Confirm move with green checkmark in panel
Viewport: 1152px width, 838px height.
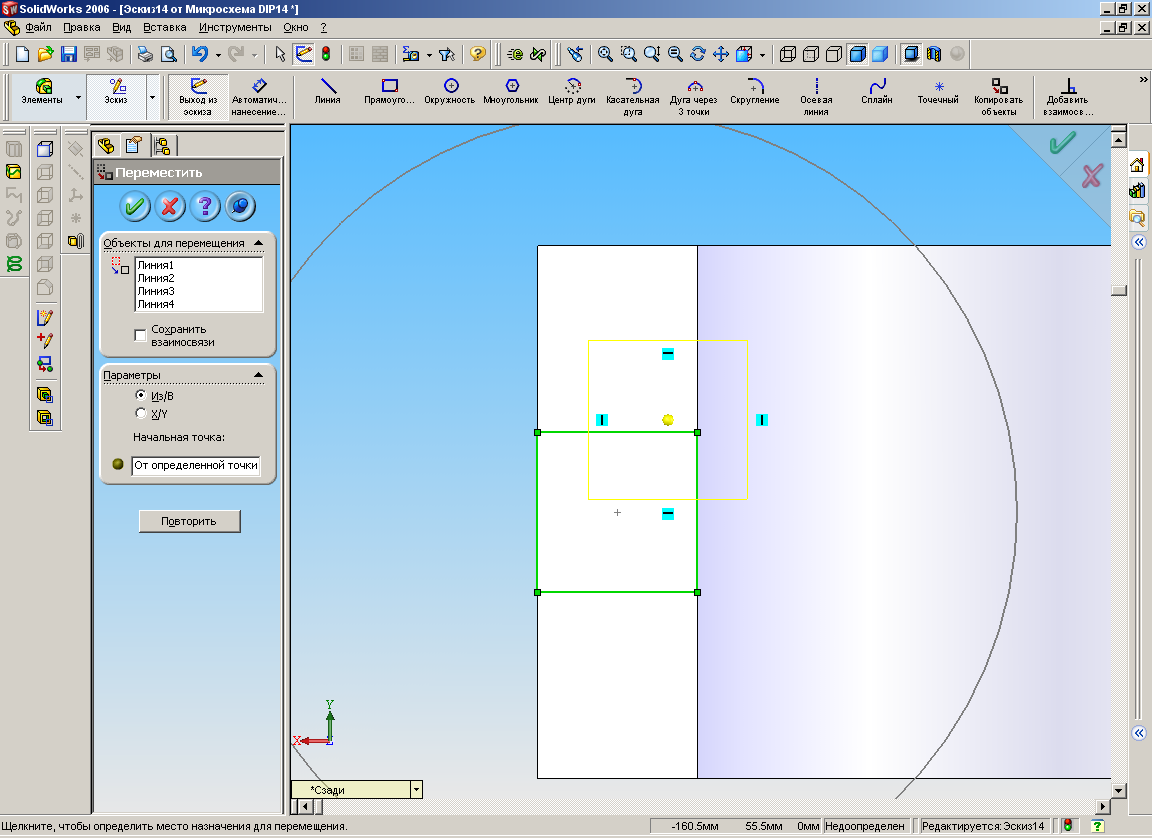pyautogui.click(x=134, y=206)
